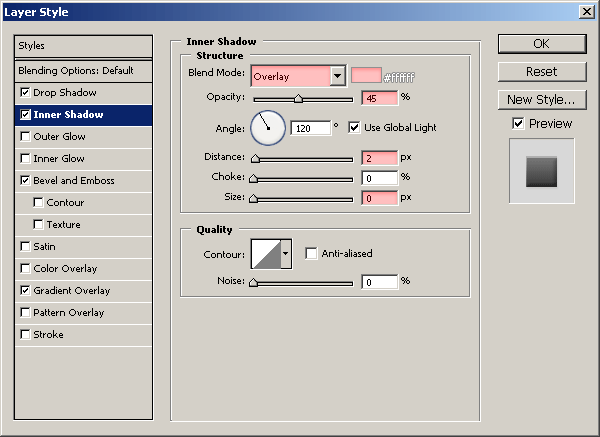Toggle Use Global Light checkbox
The width and height of the screenshot is (600, 437).
click(x=354, y=127)
